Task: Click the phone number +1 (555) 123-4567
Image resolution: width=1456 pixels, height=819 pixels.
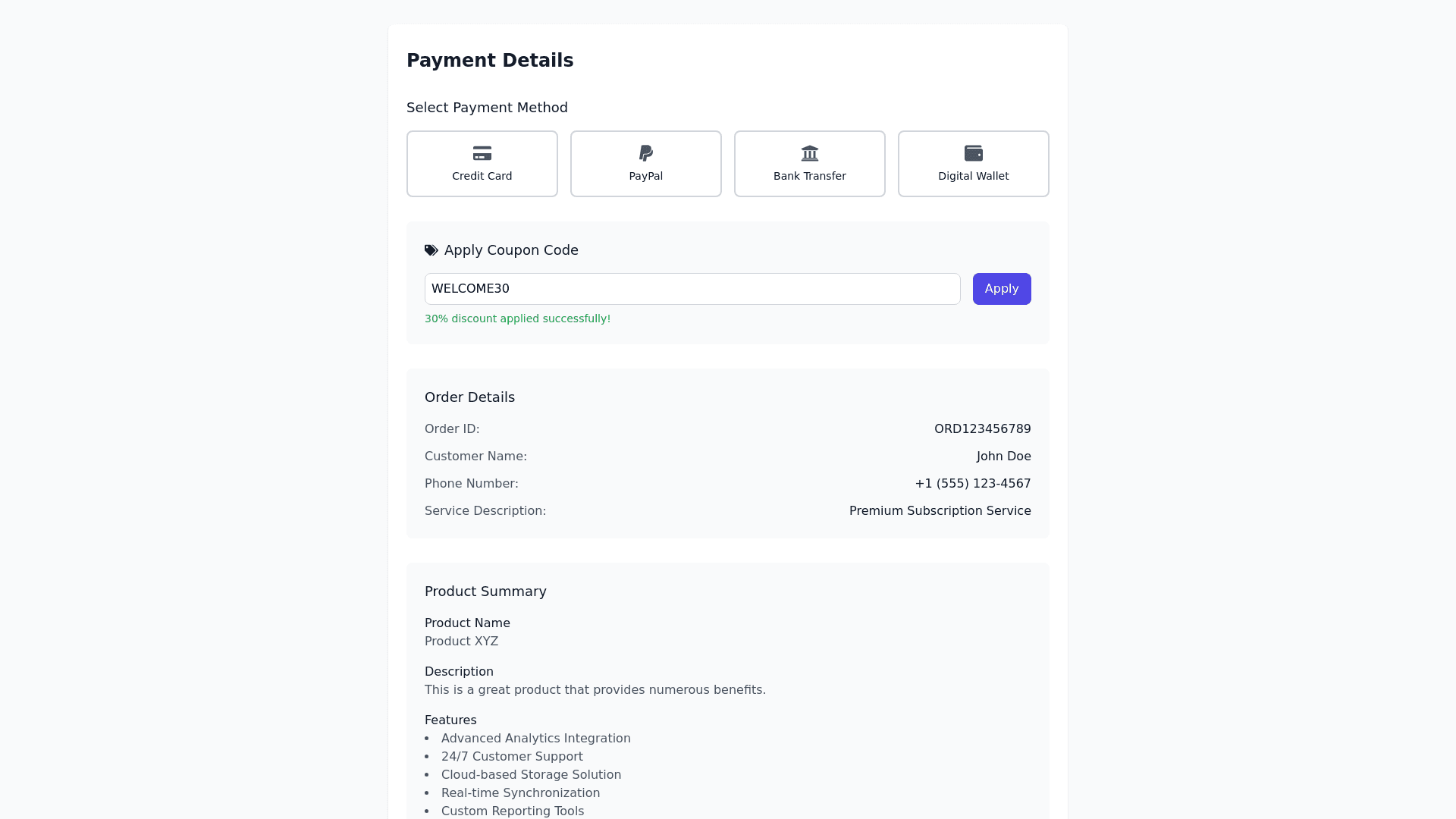Action: click(972, 484)
